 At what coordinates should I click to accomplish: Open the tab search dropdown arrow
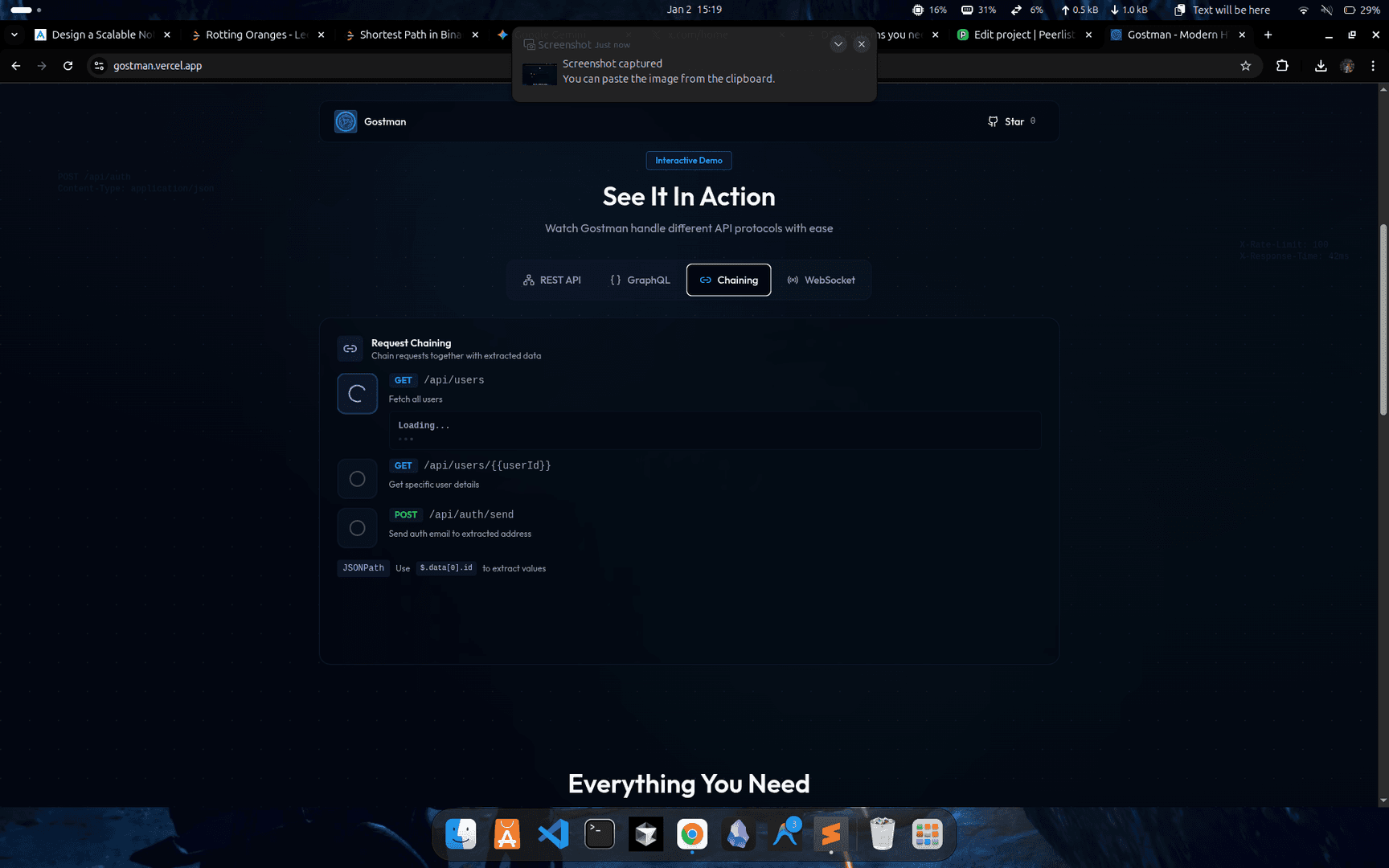pos(14,35)
